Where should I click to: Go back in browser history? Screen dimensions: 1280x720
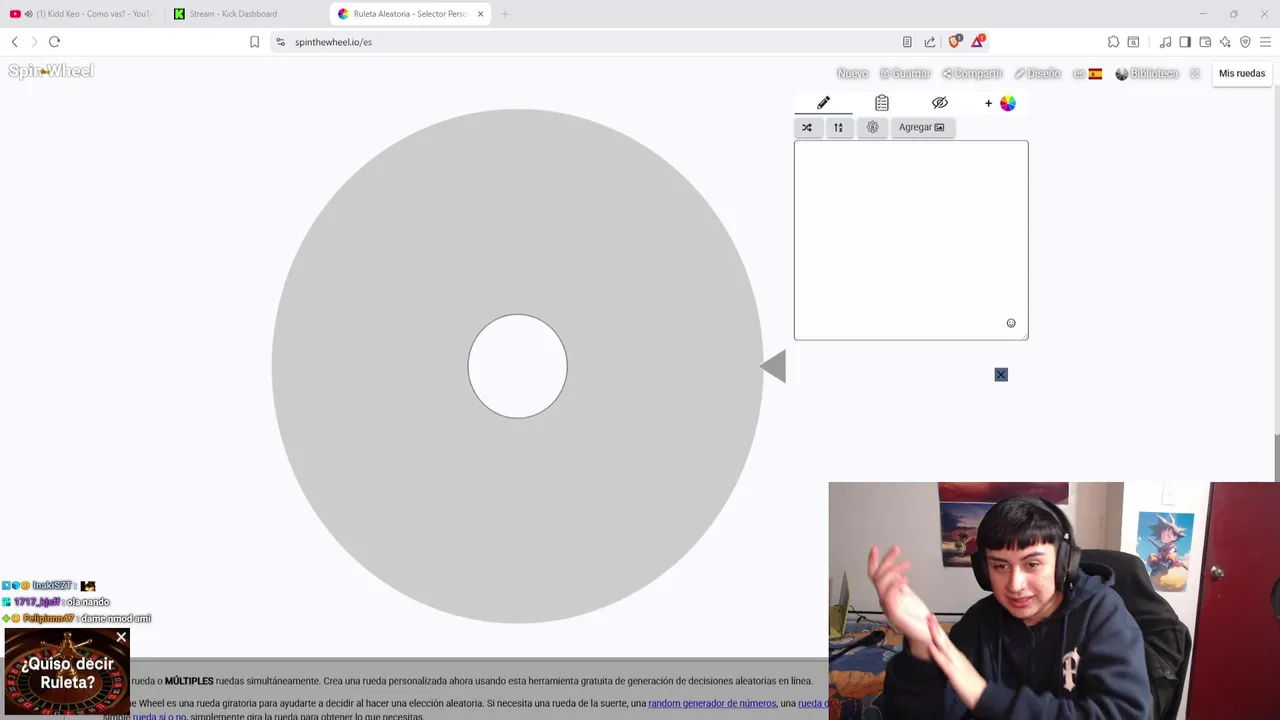click(x=14, y=42)
